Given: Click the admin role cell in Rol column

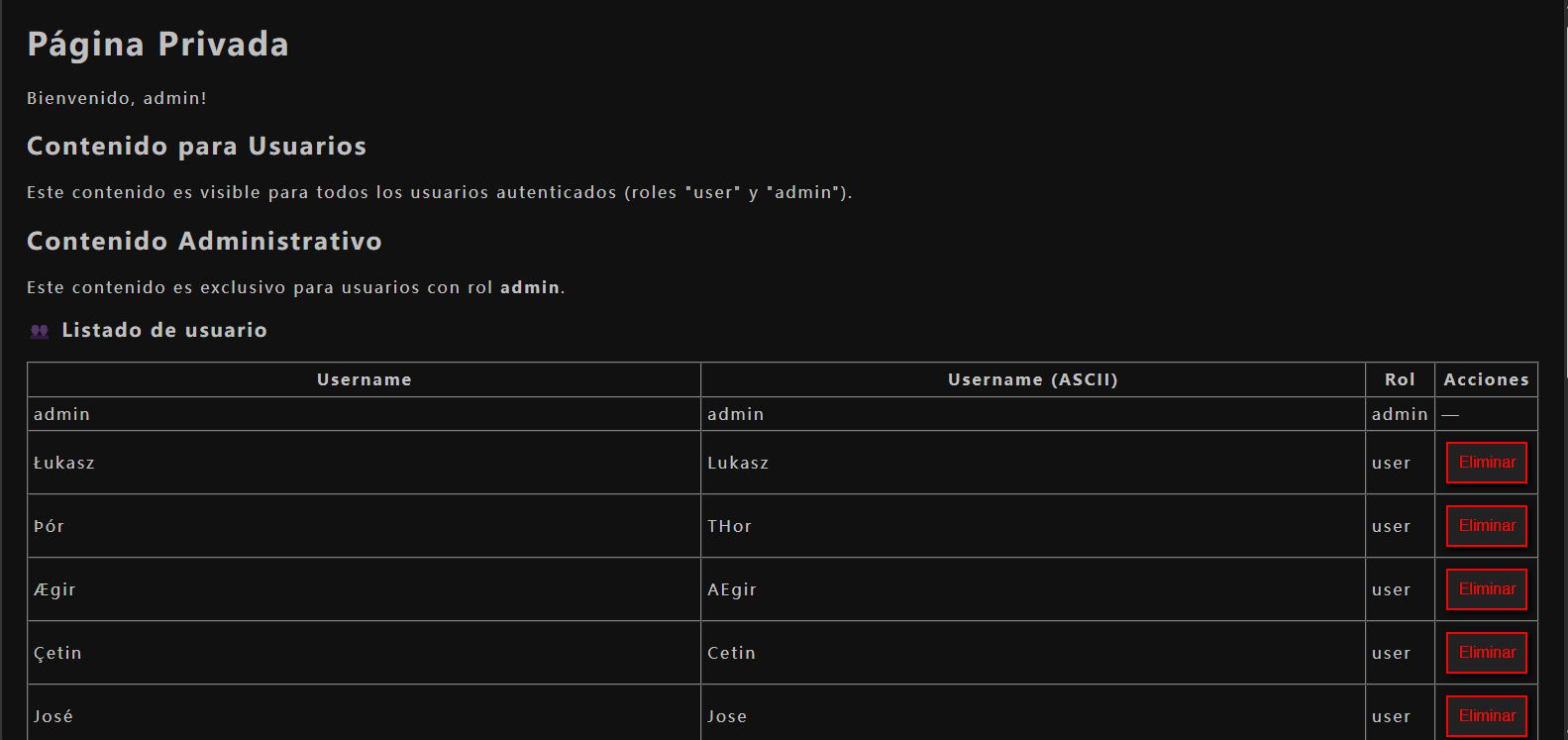Looking at the screenshot, I should coord(1400,414).
